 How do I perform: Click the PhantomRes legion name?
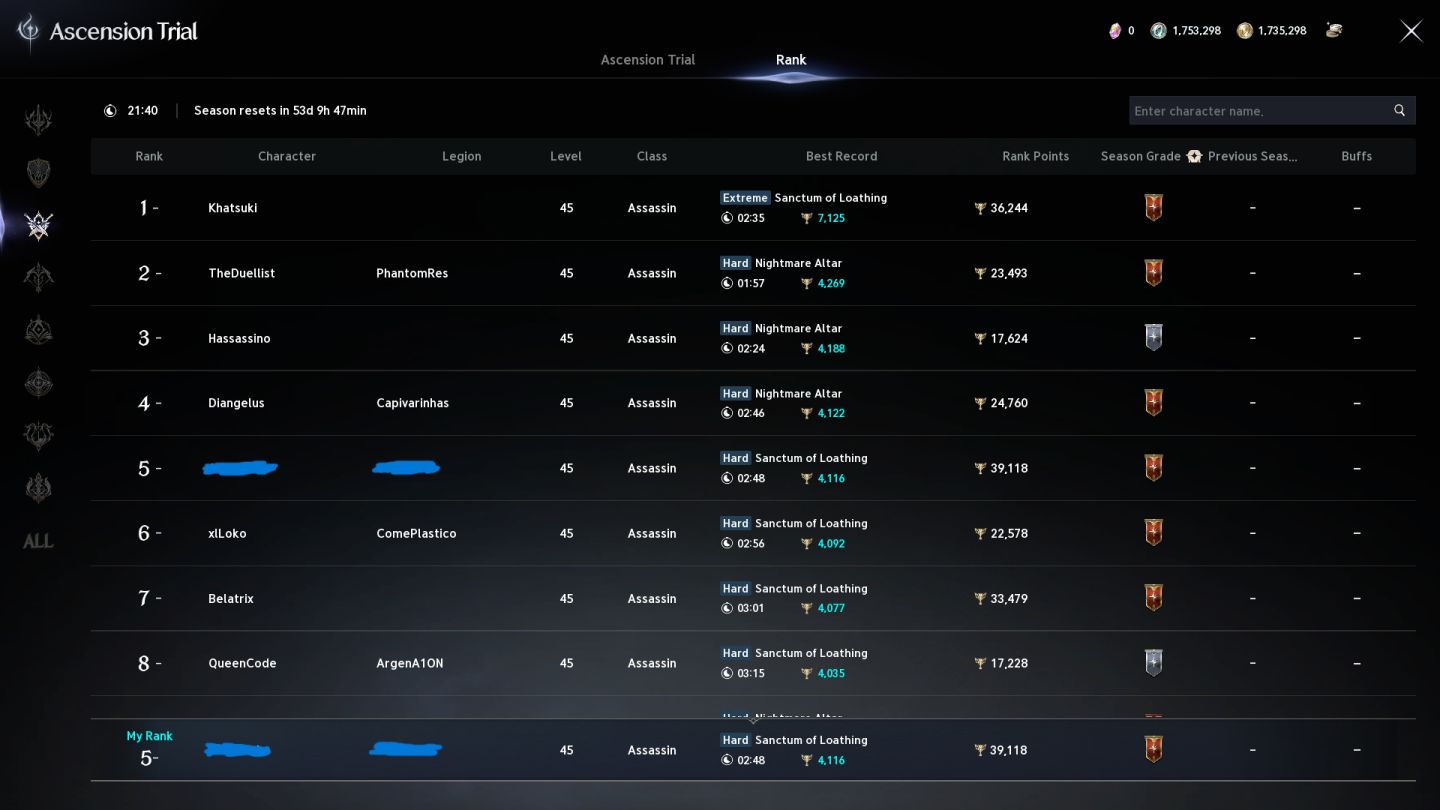coord(412,273)
